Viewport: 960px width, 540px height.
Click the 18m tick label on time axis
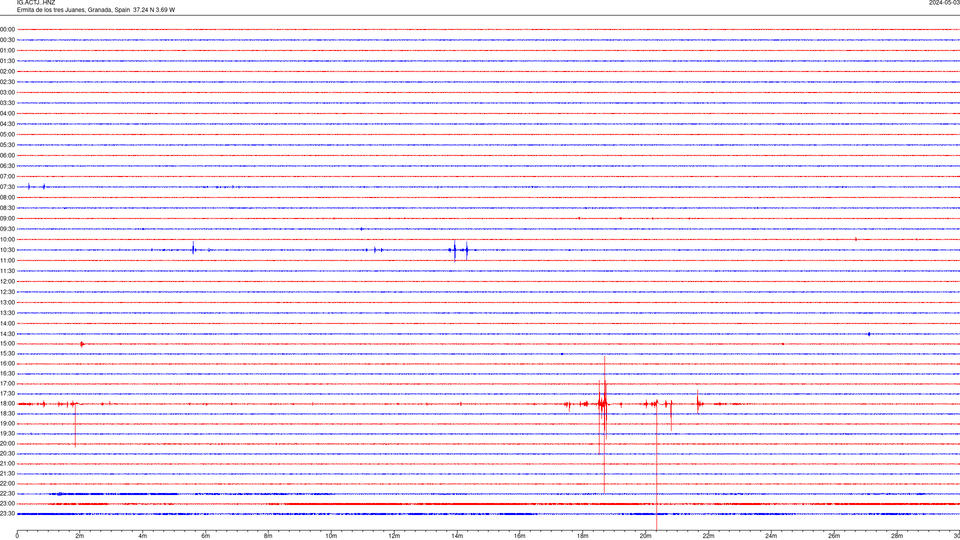click(582, 536)
